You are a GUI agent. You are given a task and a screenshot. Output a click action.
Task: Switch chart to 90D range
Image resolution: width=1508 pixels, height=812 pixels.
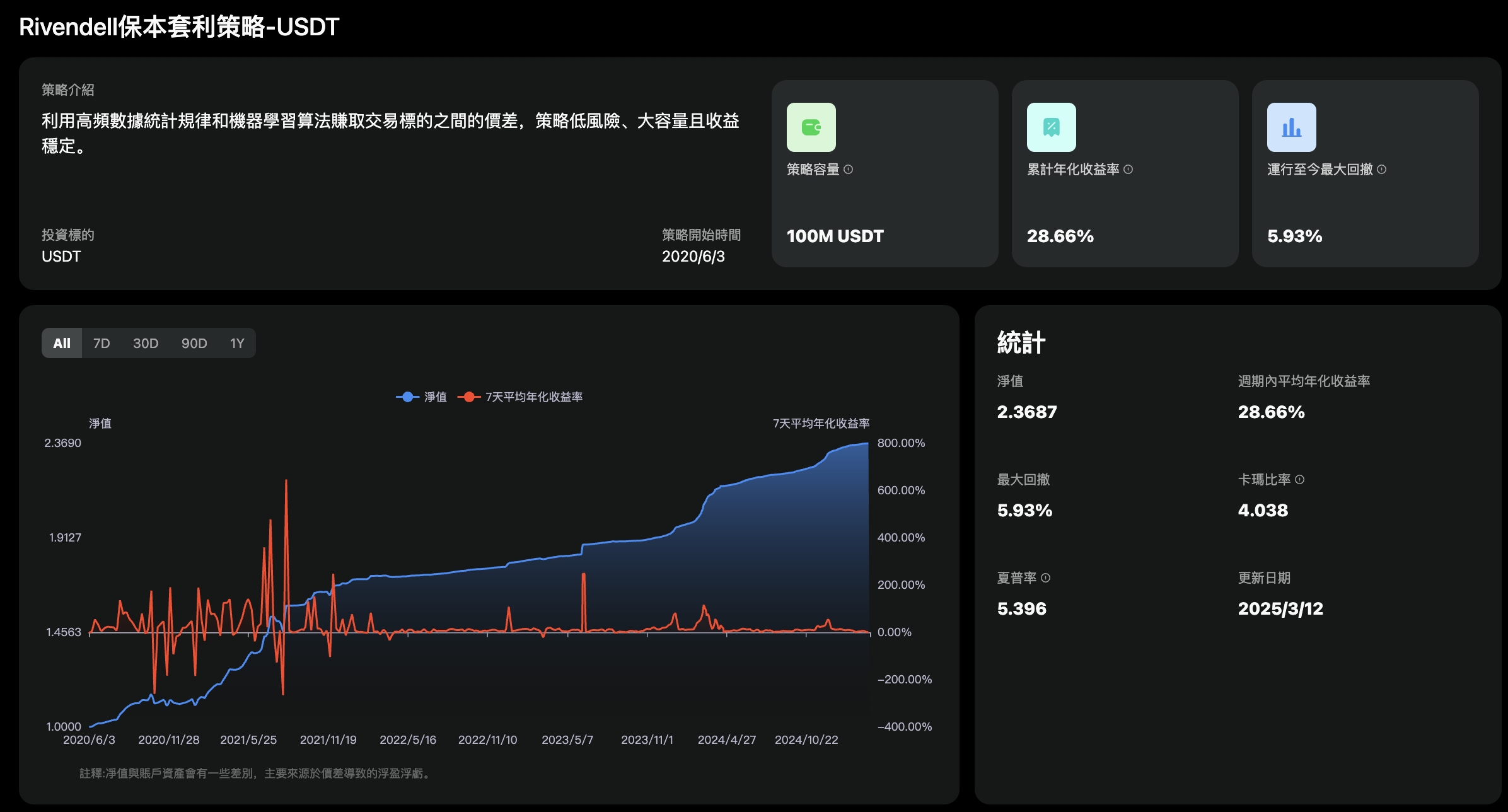coord(194,343)
